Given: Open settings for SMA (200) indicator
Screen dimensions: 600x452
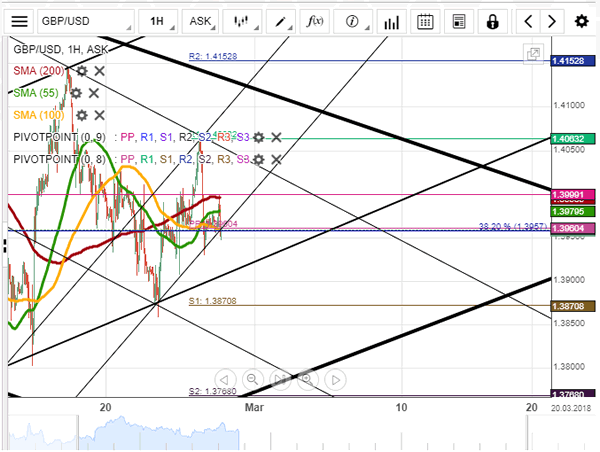Looking at the screenshot, I should [x=82, y=71].
